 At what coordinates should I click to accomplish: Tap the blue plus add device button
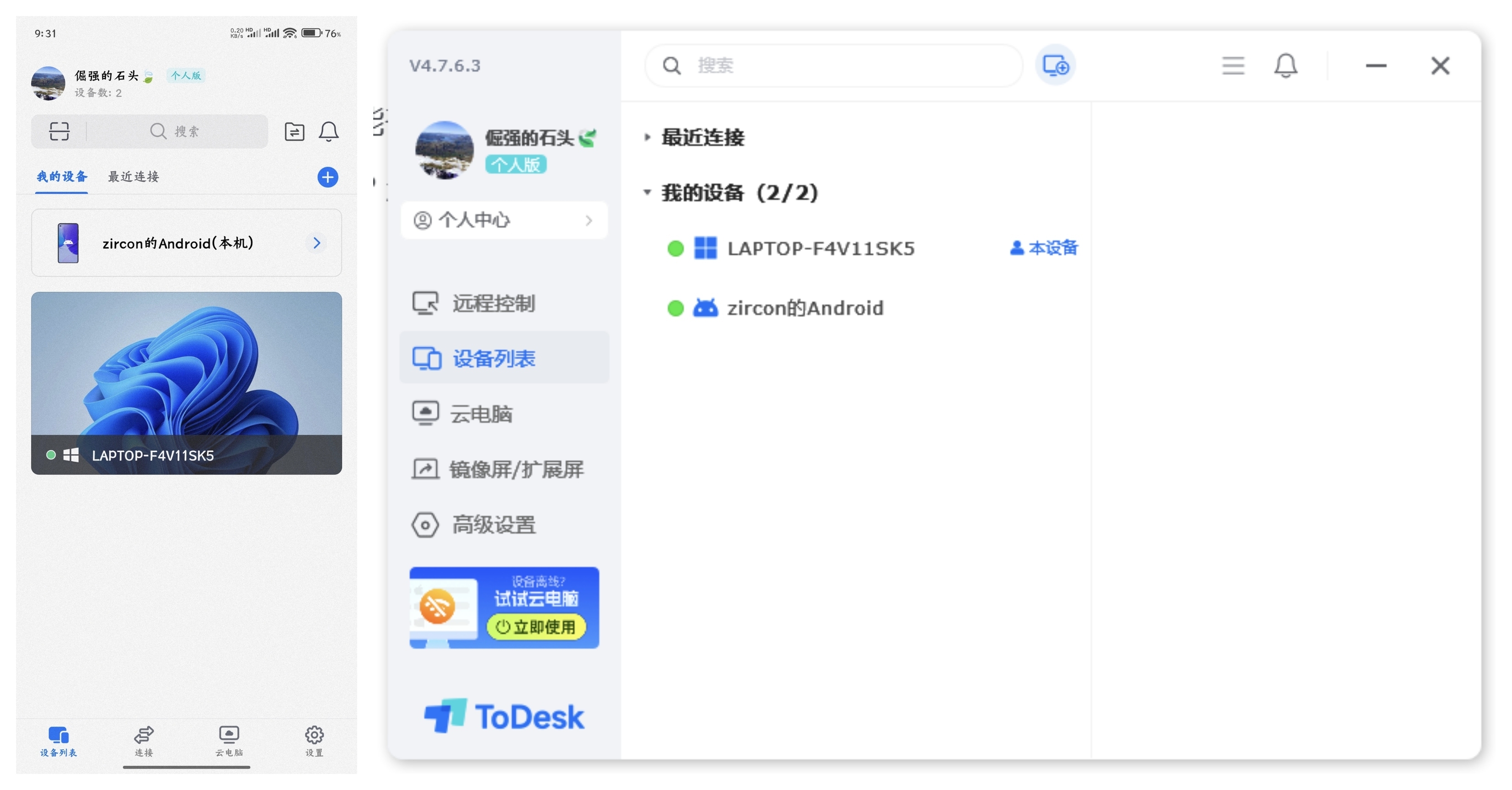(327, 176)
